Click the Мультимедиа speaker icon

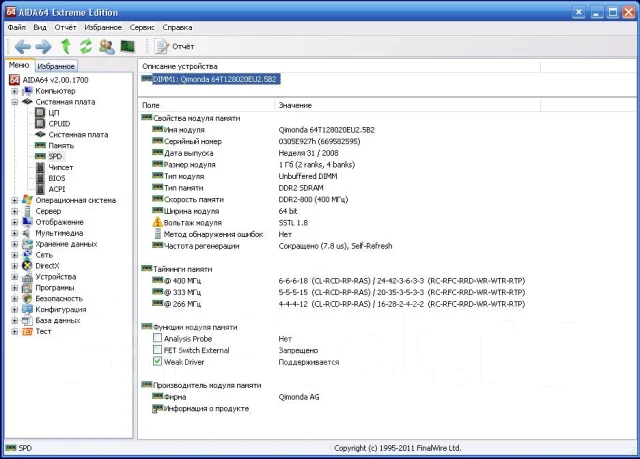[27, 233]
